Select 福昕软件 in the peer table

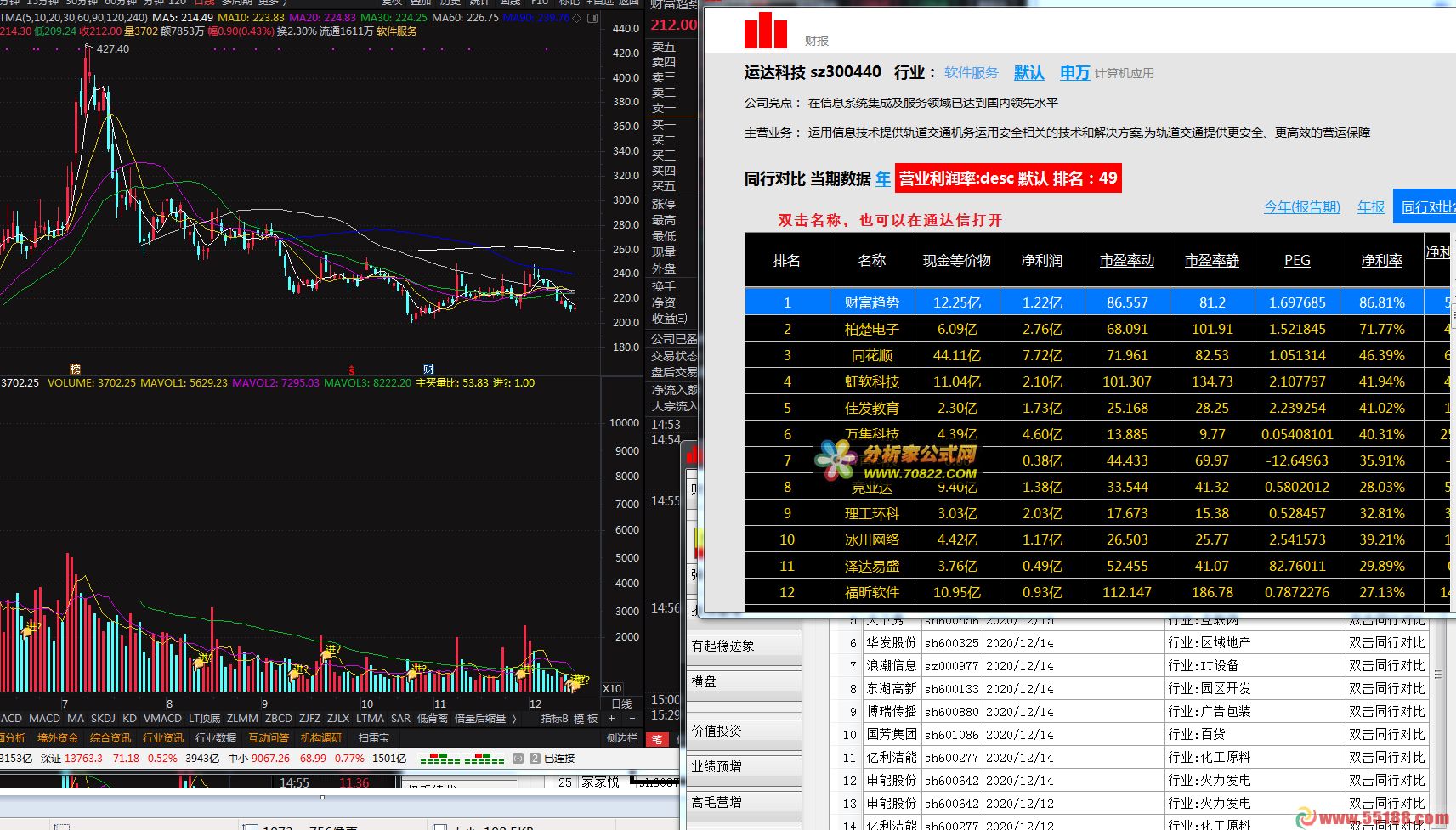coord(872,592)
